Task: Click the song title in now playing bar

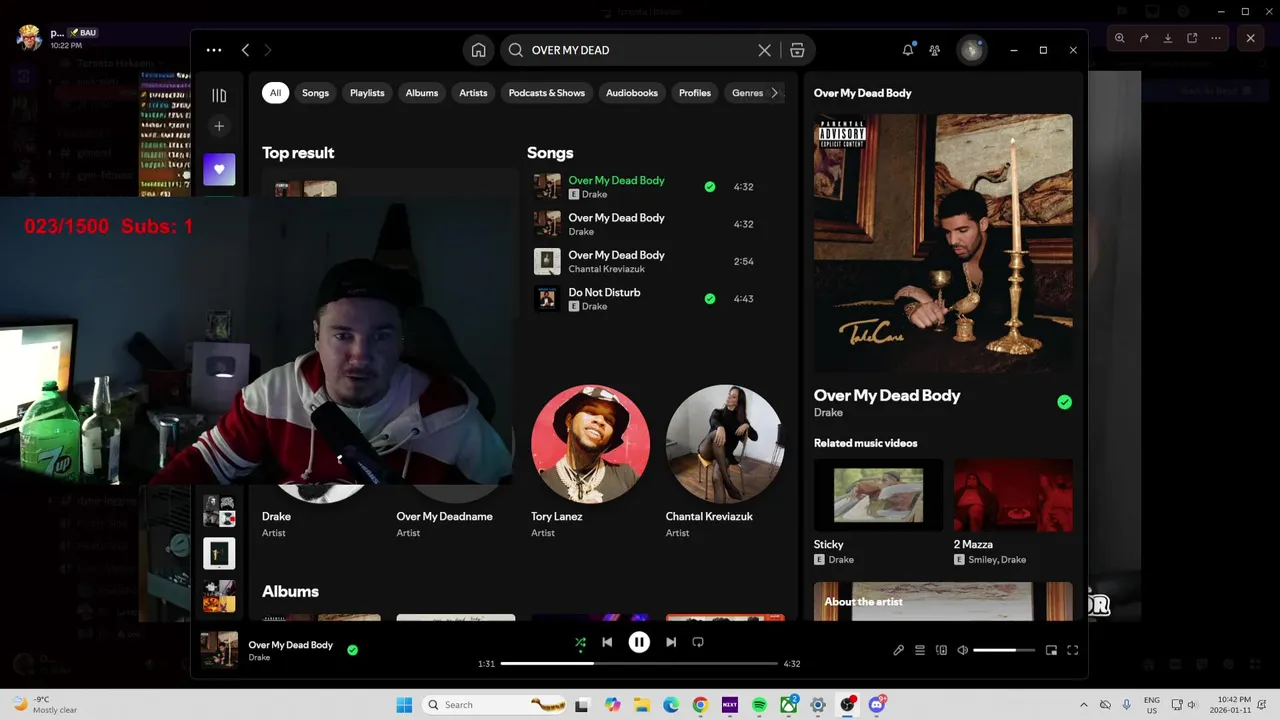Action: [290, 645]
